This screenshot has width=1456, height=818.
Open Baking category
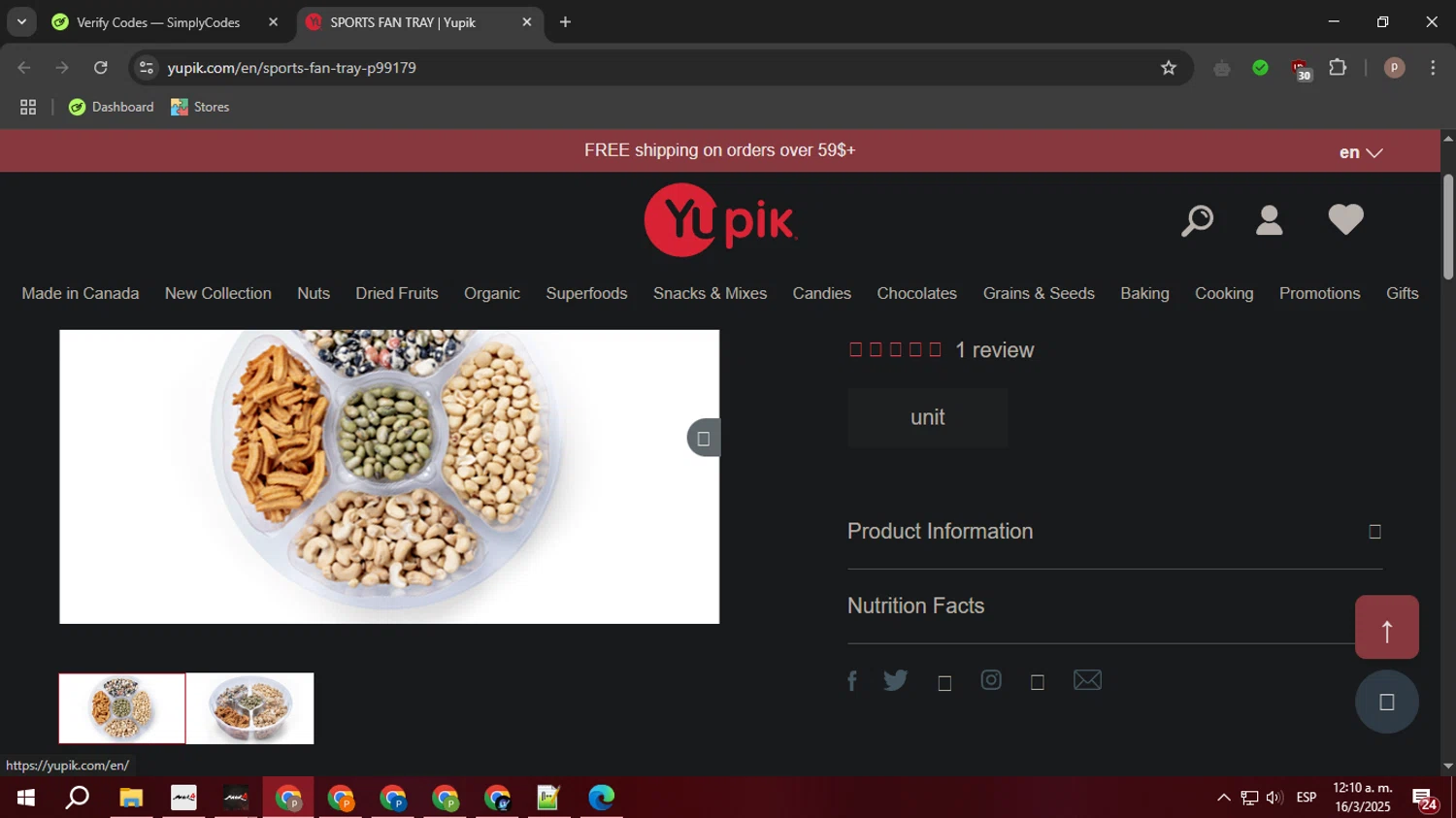(1144, 293)
